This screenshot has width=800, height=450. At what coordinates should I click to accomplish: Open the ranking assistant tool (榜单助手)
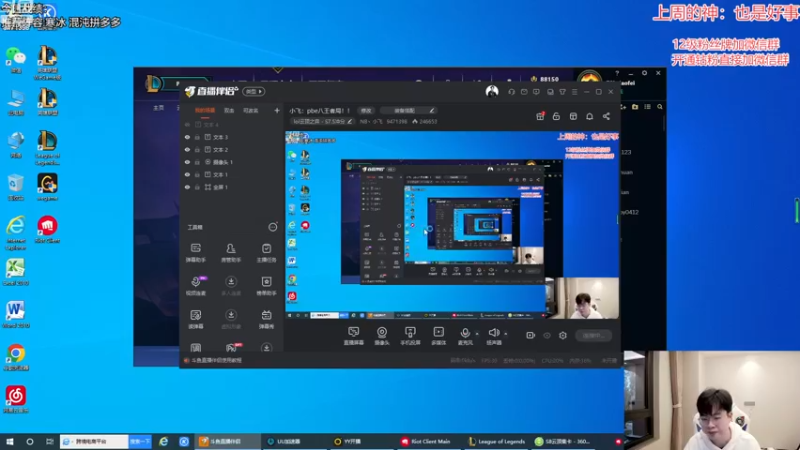[266, 286]
